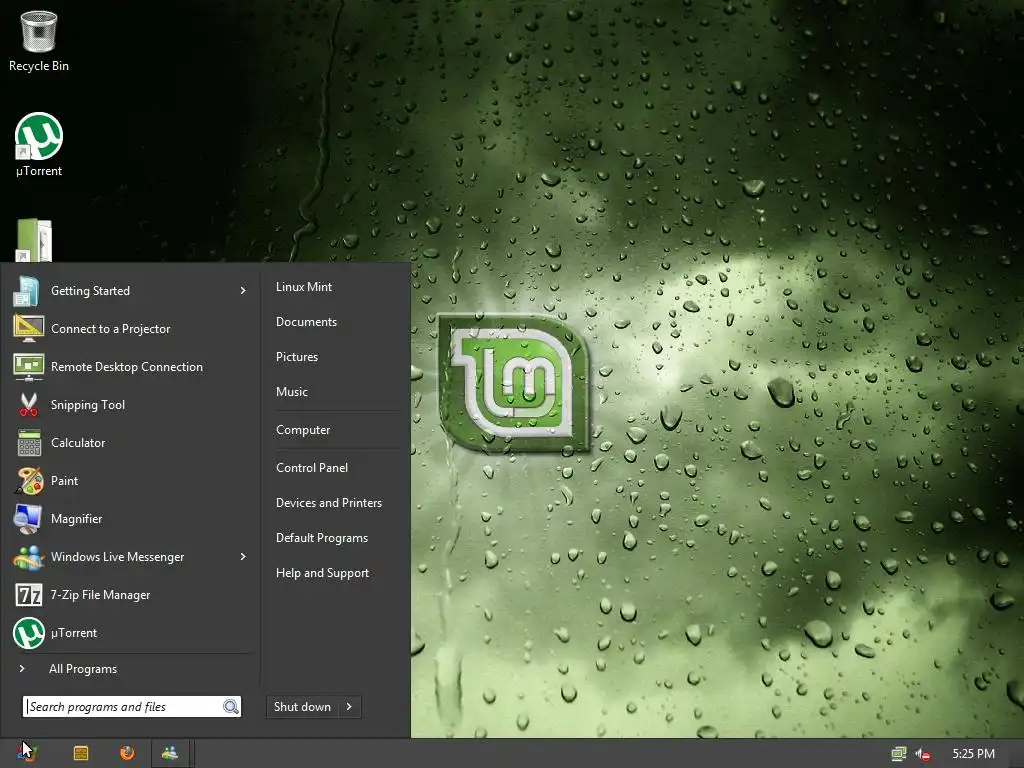Viewport: 1024px width, 768px height.
Task: Select the Getting Started label
Action: (90, 291)
